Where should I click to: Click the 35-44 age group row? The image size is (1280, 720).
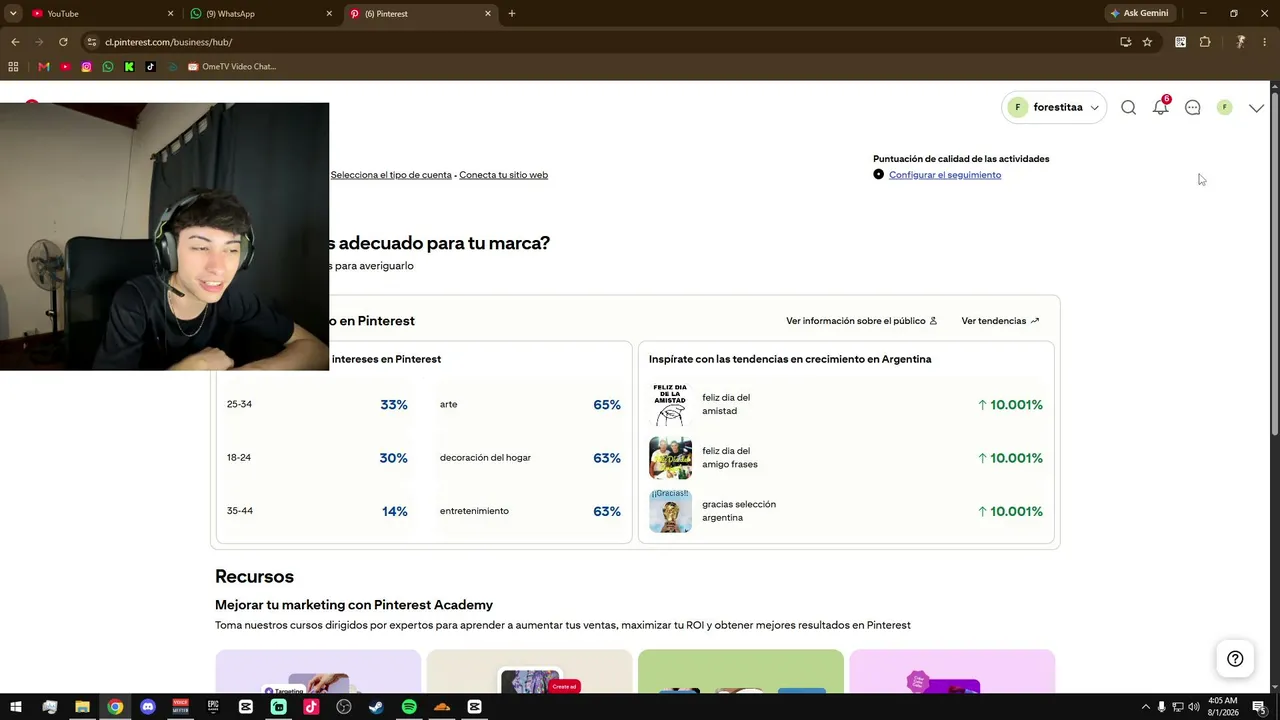(317, 511)
